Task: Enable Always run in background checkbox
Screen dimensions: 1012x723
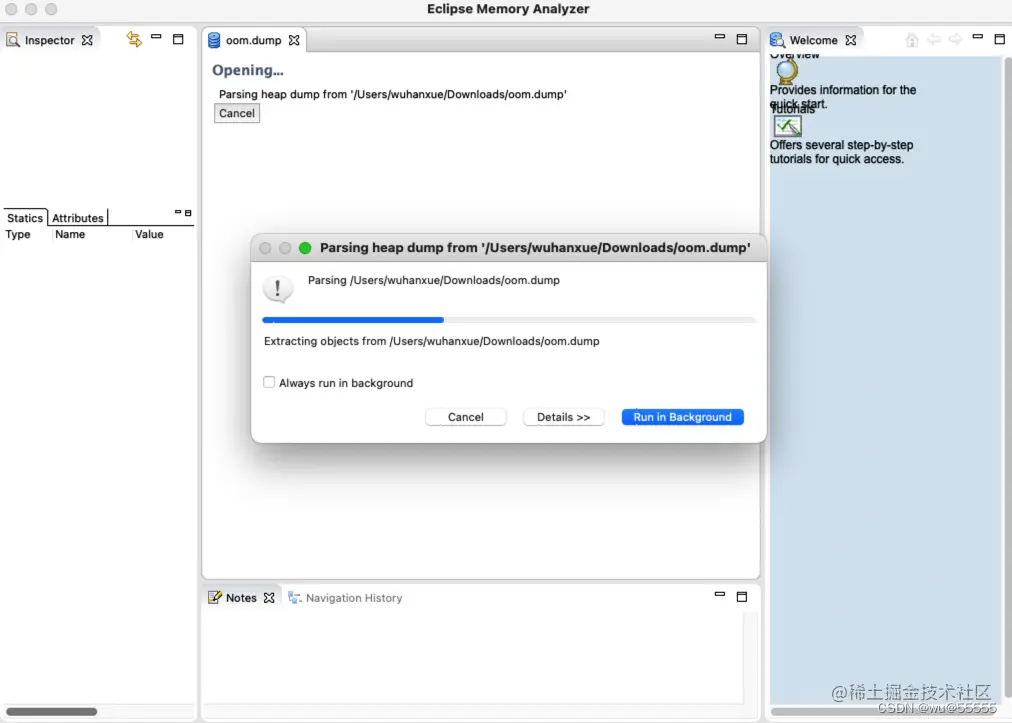Action: (269, 382)
